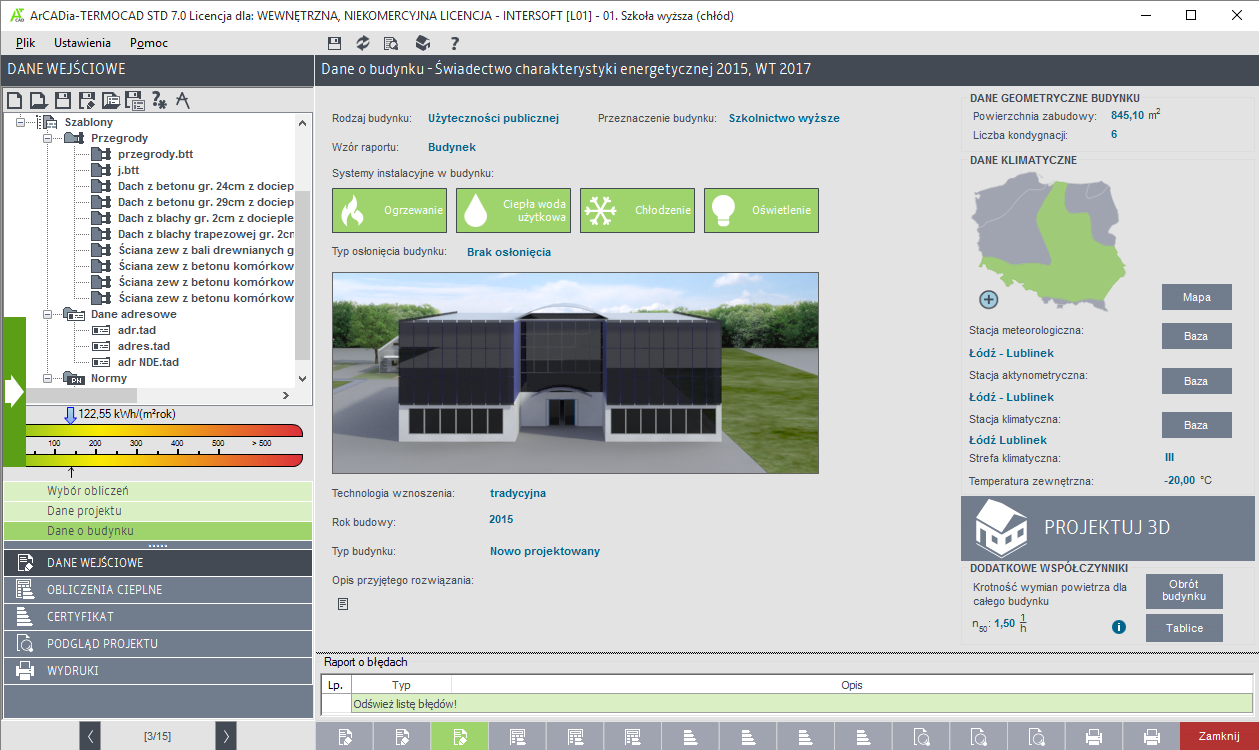Viewport: 1260px width, 750px height.
Task: Open Rodzaj budynku dropdown showing Użyteczności publicznej
Action: [493, 118]
